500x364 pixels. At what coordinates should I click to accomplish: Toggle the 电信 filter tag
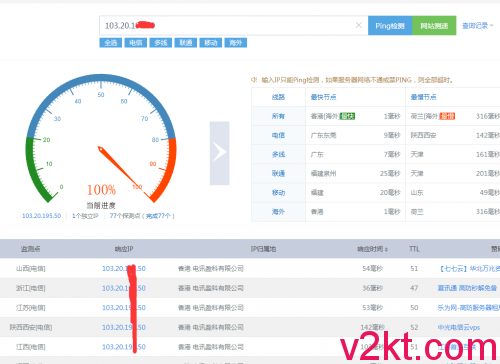(136, 43)
